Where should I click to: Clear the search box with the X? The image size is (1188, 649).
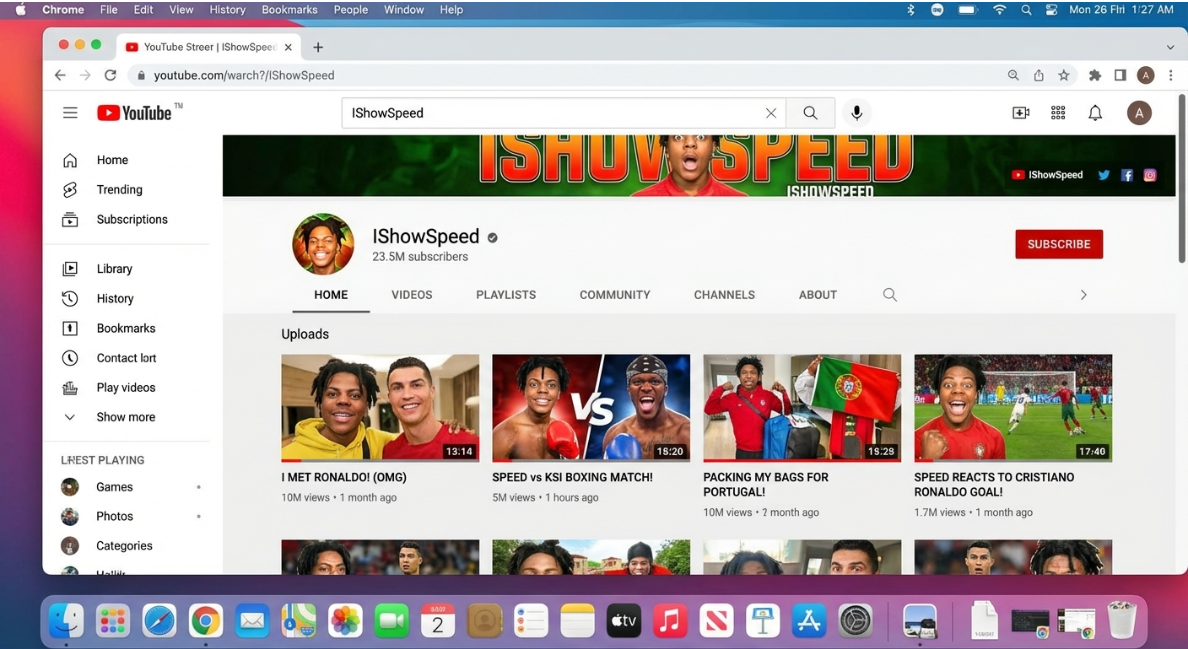tap(771, 113)
